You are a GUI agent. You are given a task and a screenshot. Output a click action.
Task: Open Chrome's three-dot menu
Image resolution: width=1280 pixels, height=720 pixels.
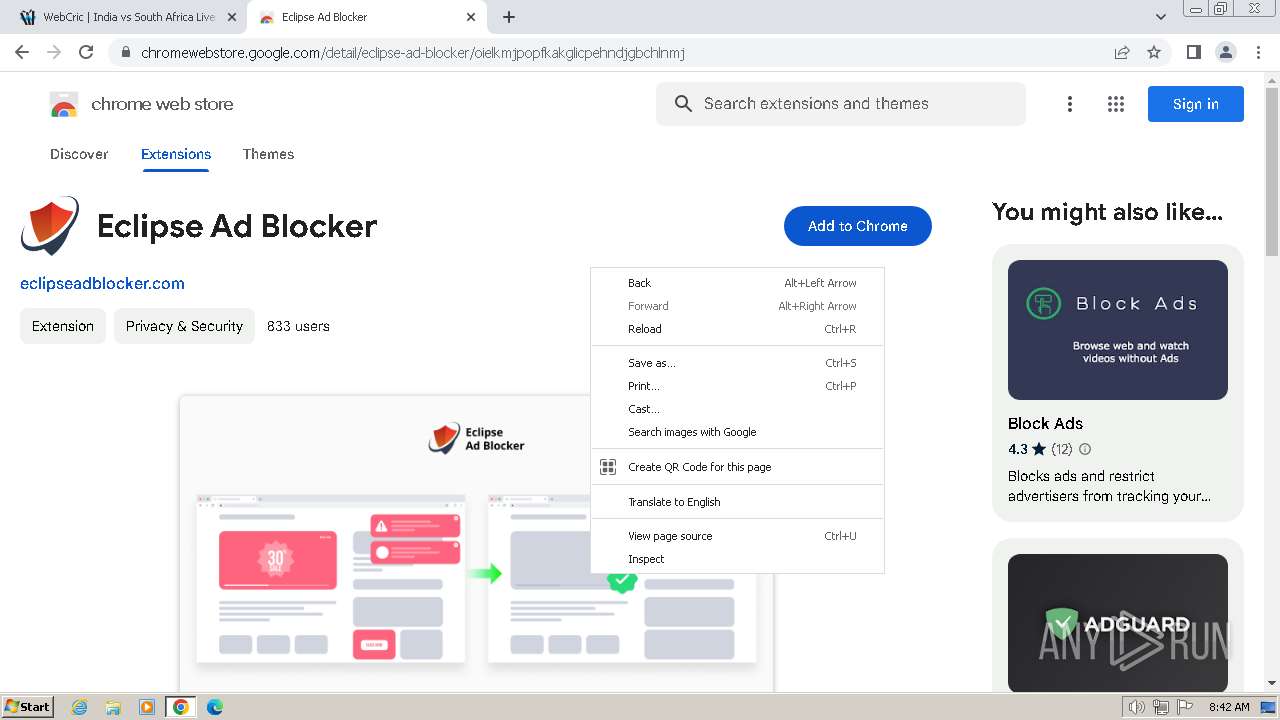click(x=1259, y=52)
